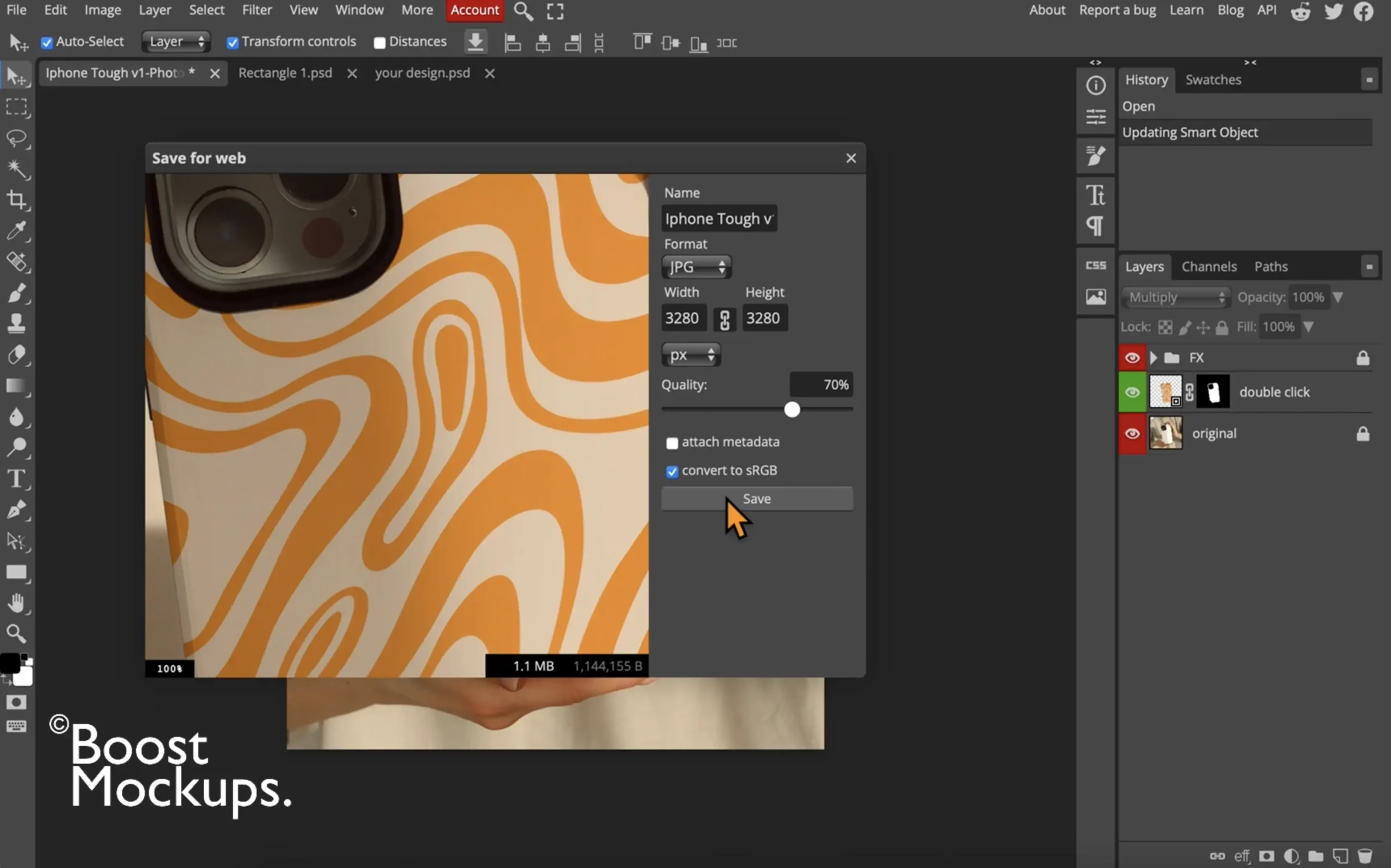Uncheck convert to sRGB
Image resolution: width=1391 pixels, height=868 pixels.
(x=672, y=471)
